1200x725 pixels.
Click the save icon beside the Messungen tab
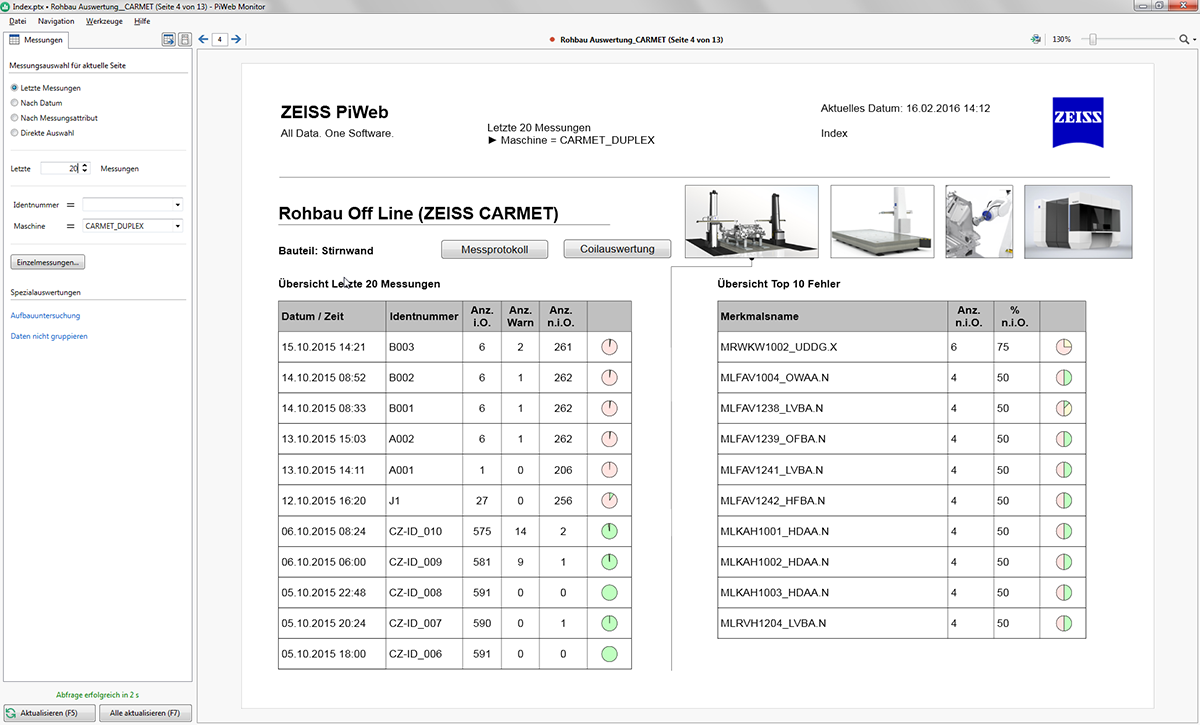point(184,40)
